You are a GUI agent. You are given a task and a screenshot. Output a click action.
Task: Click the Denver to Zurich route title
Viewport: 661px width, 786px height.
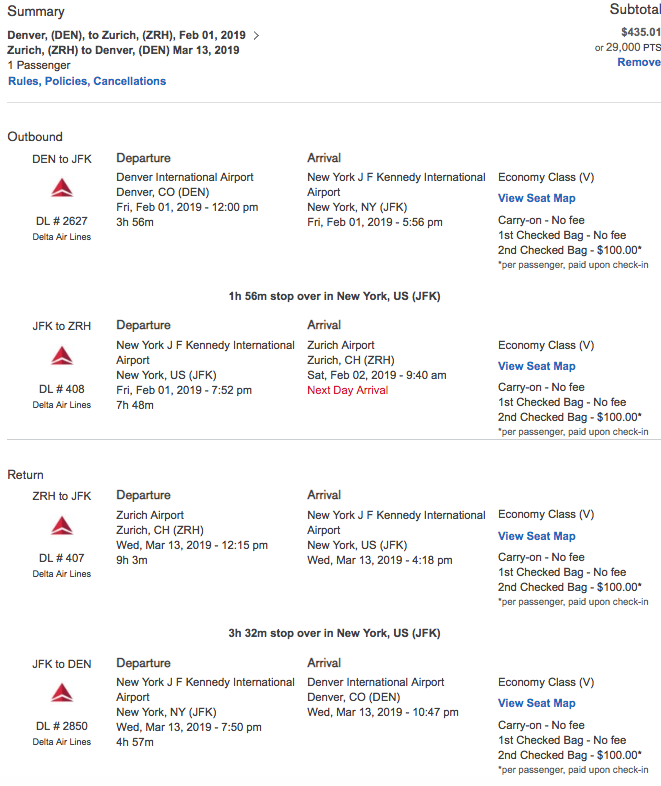(x=126, y=35)
